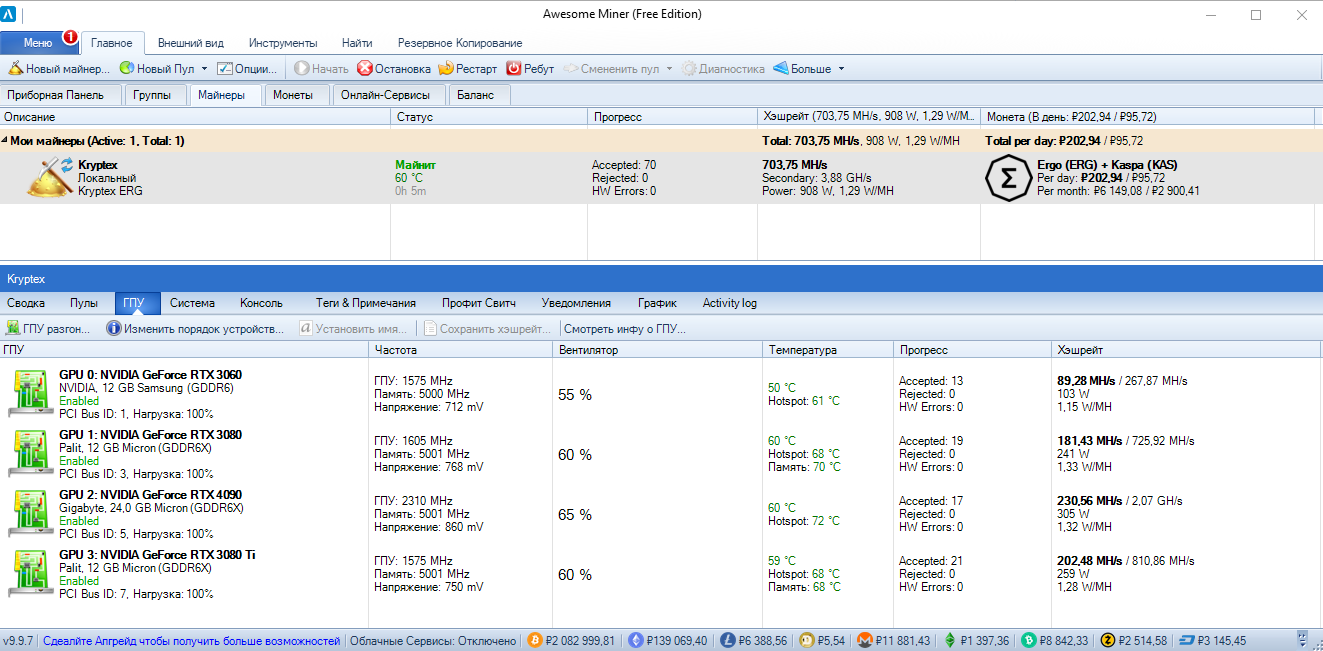Open the Сменить пул dropdown
The height and width of the screenshot is (651, 1323).
pyautogui.click(x=668, y=69)
